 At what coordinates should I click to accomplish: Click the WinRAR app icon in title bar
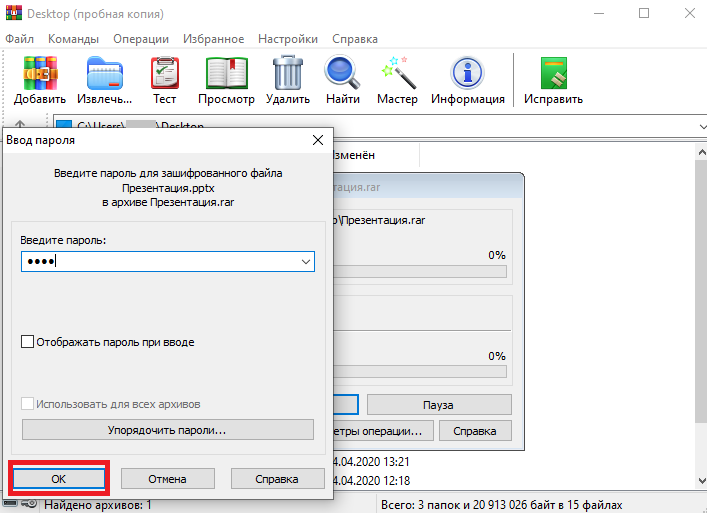13,13
